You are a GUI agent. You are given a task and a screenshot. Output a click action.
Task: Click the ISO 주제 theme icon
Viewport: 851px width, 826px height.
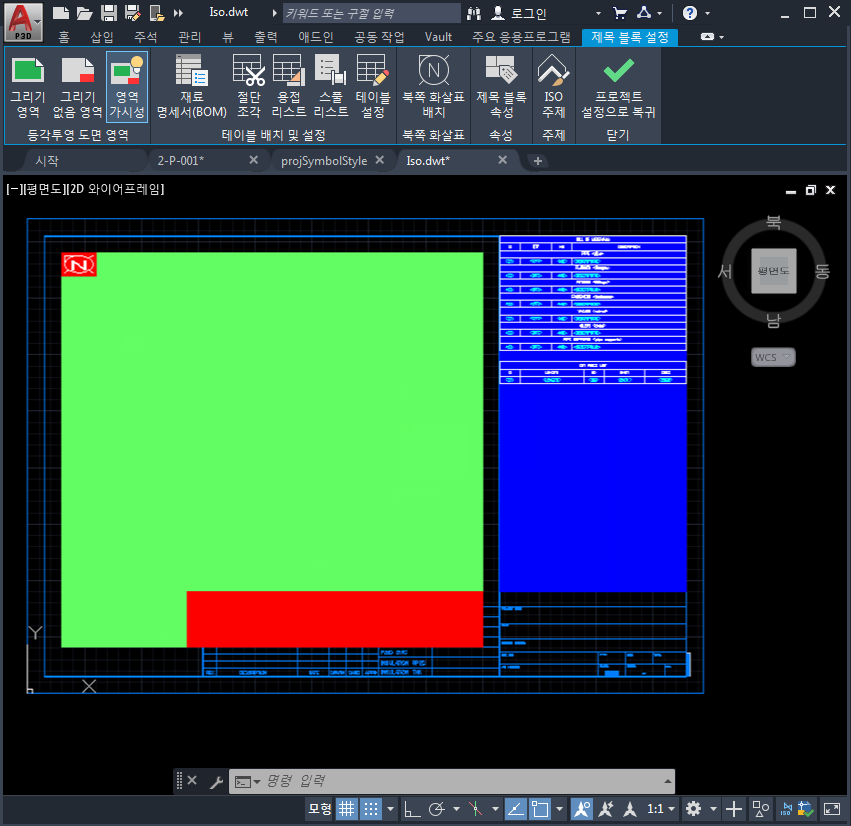pyautogui.click(x=553, y=87)
